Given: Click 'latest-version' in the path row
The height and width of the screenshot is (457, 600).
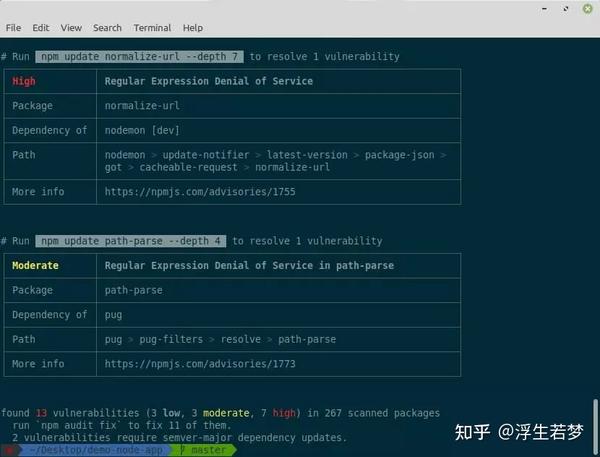Looking at the screenshot, I should 307,155.
